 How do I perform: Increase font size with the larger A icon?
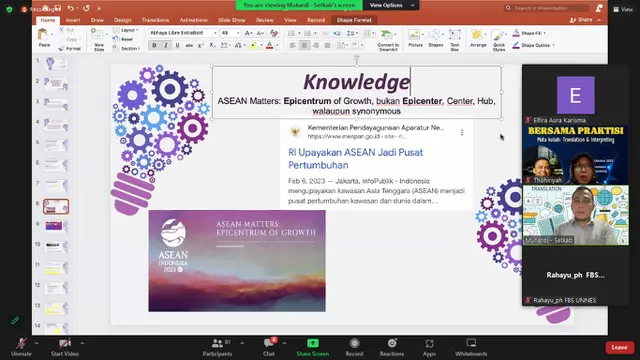click(248, 33)
